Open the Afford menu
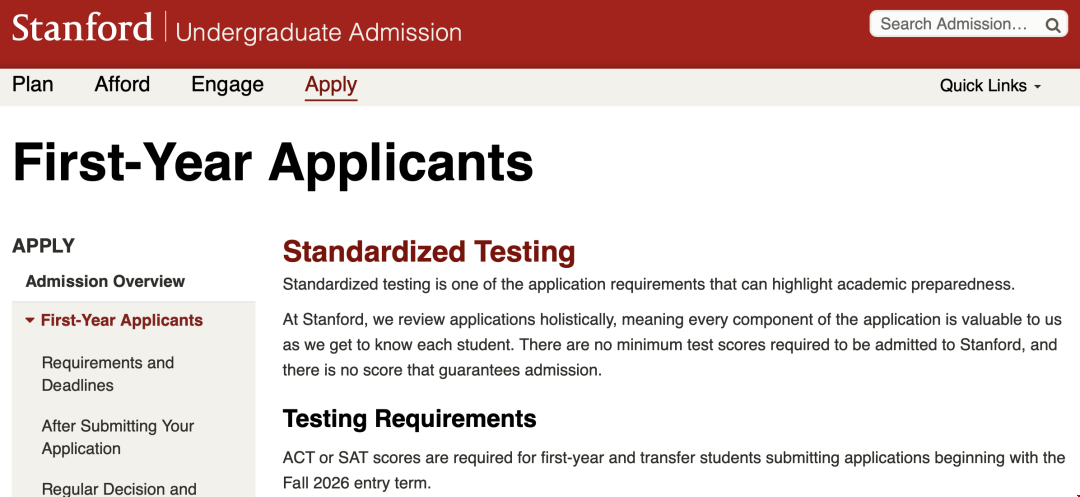Image resolution: width=1080 pixels, height=497 pixels. point(122,85)
